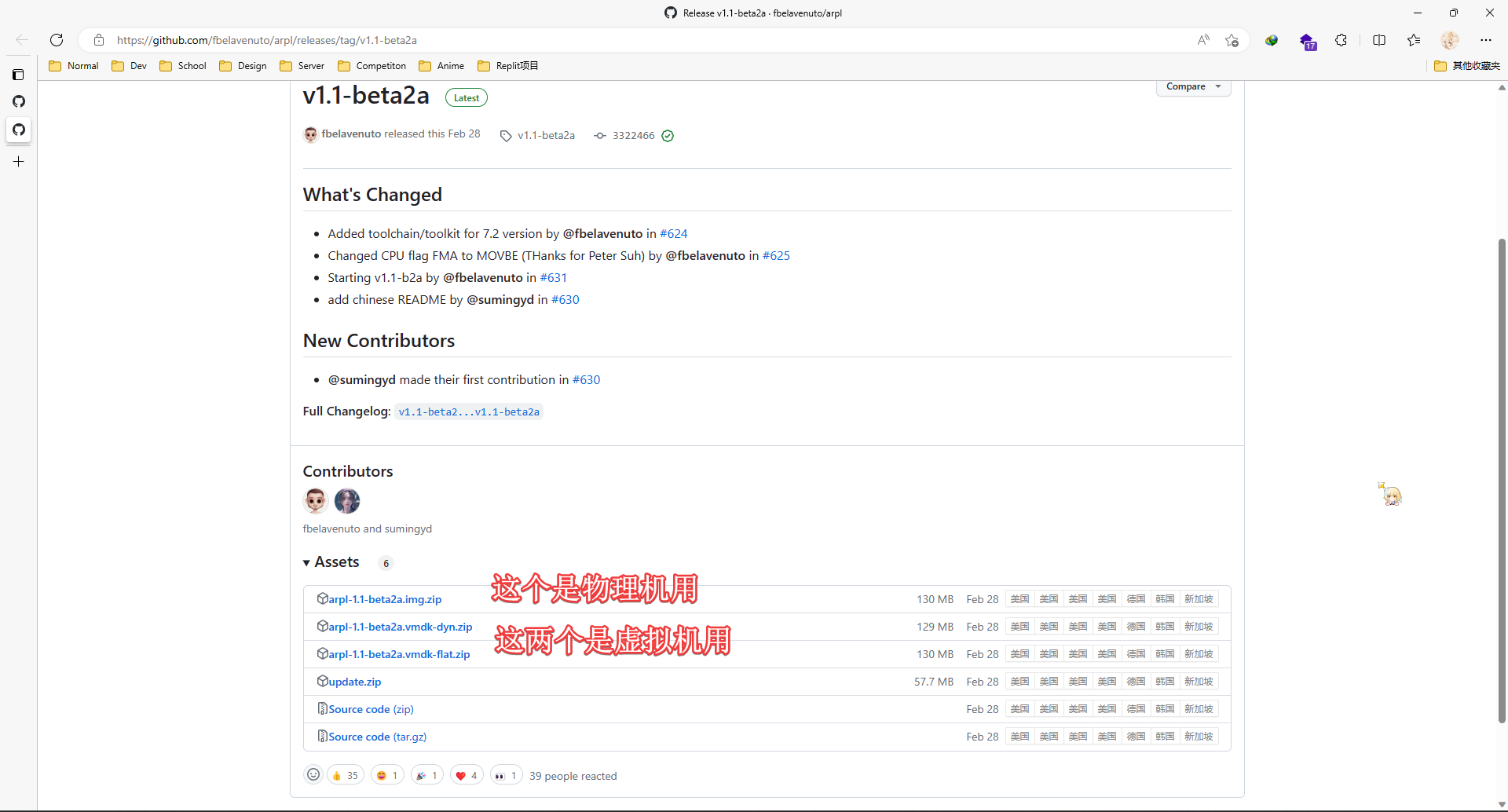The width and height of the screenshot is (1508, 812).
Task: Open split screen view icon
Action: point(1378,40)
